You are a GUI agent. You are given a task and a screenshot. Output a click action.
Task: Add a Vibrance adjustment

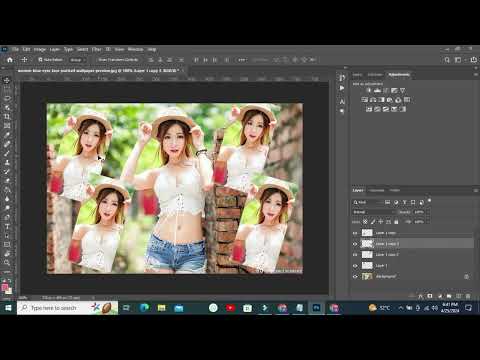(x=402, y=90)
